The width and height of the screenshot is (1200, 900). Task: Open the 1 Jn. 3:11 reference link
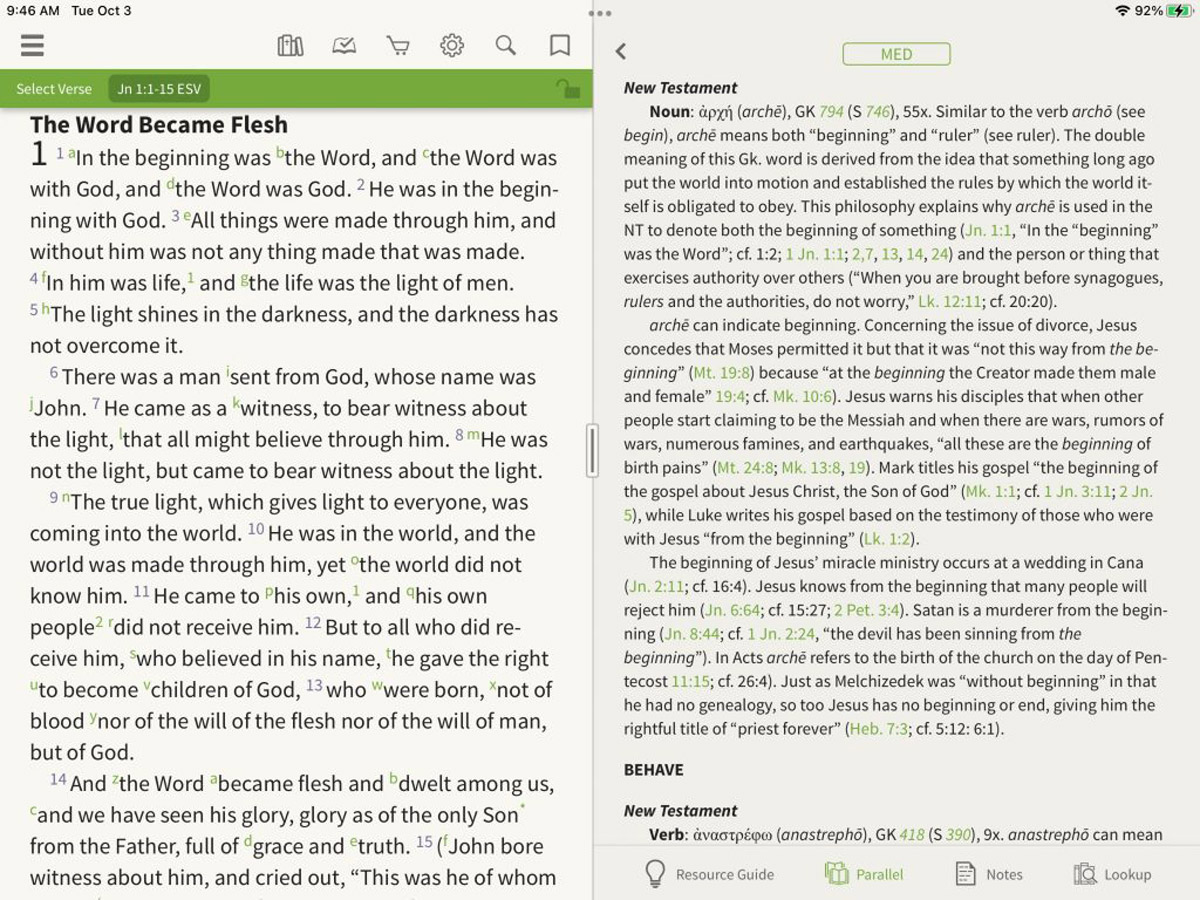click(x=1078, y=491)
